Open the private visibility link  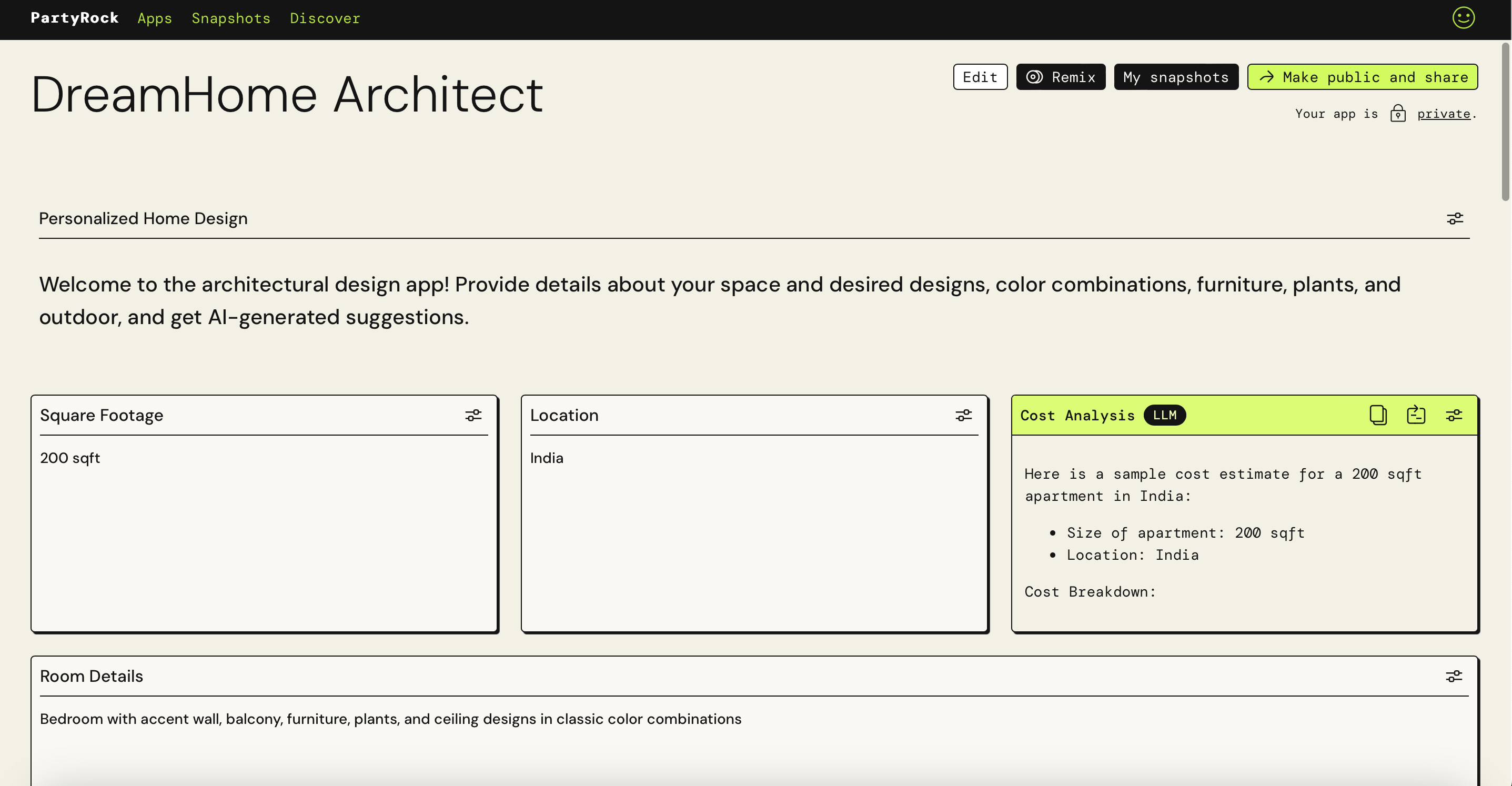click(x=1443, y=114)
